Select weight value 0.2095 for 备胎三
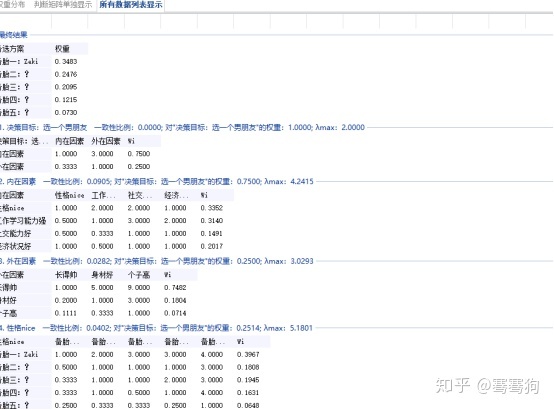554x410 pixels. [x=66, y=87]
